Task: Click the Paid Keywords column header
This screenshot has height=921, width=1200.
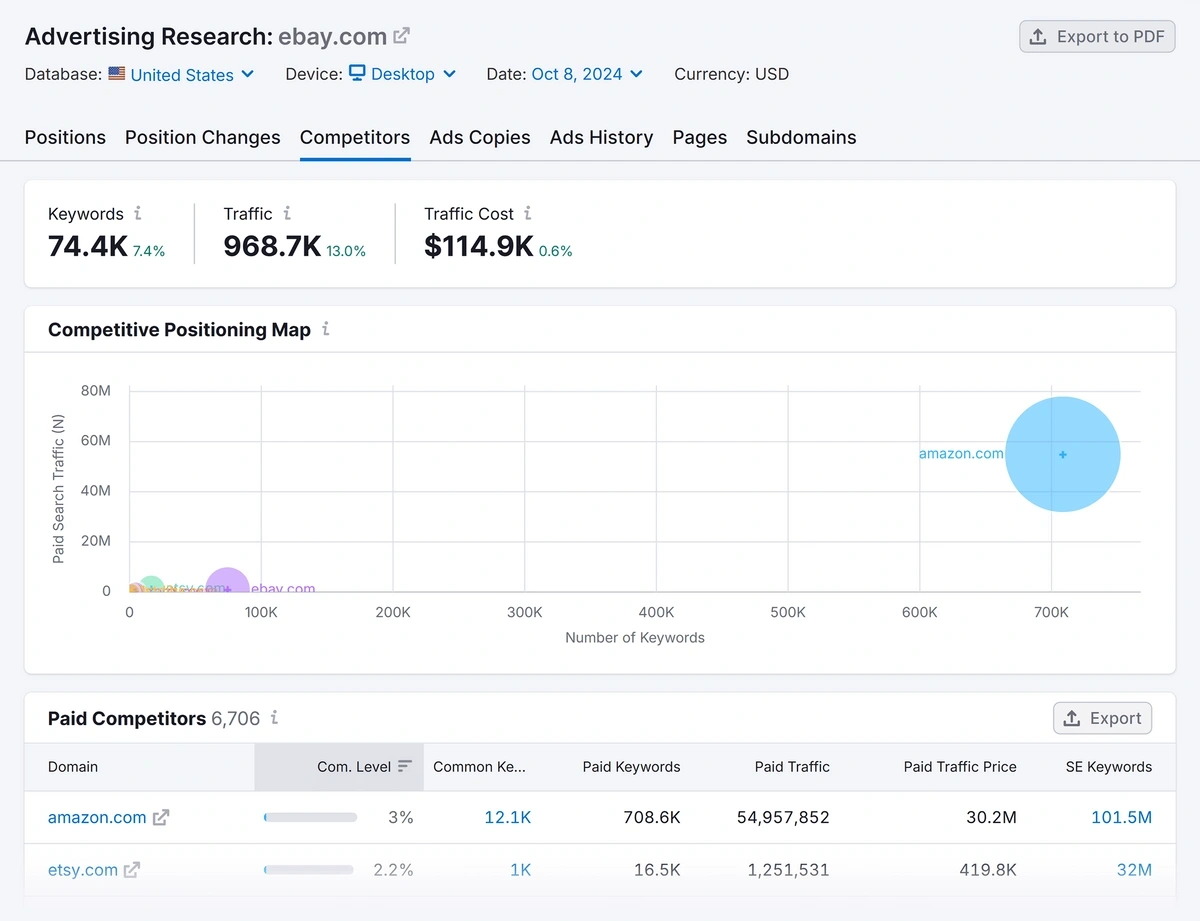Action: point(631,767)
